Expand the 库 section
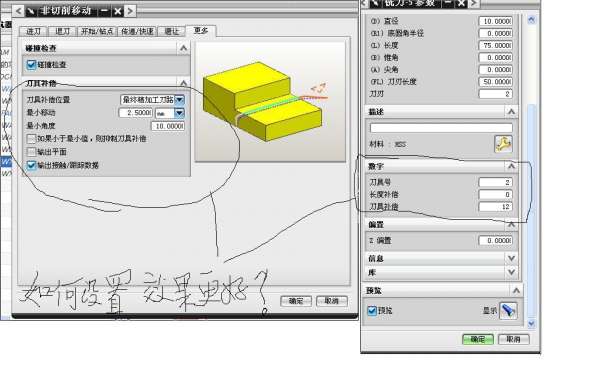Screen dimensions: 600x380 [511, 272]
